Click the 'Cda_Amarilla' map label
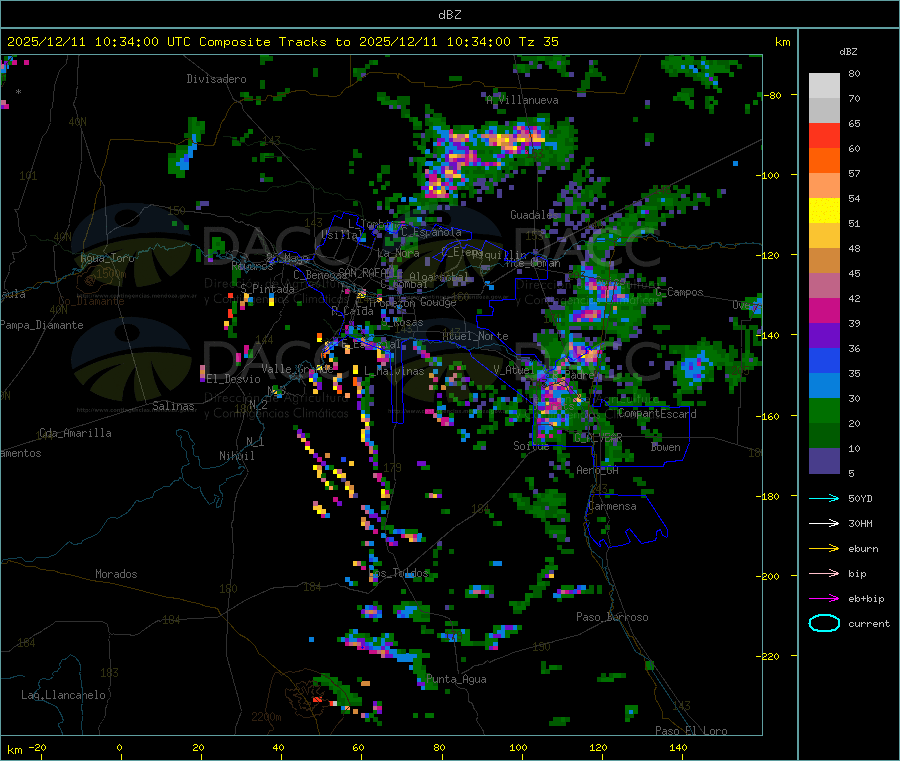The width and height of the screenshot is (900, 761). coord(75,433)
